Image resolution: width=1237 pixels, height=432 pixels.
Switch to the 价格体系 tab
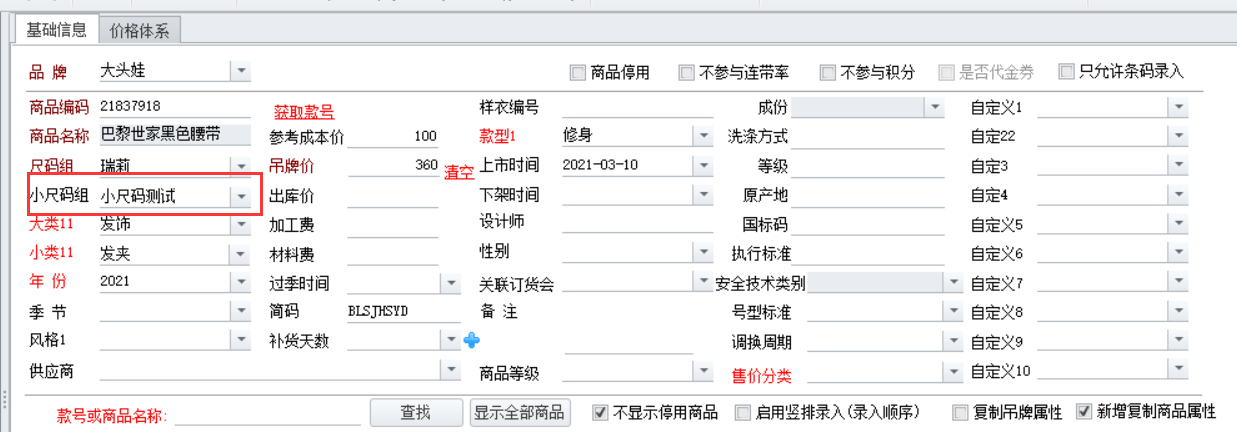[x=139, y=31]
